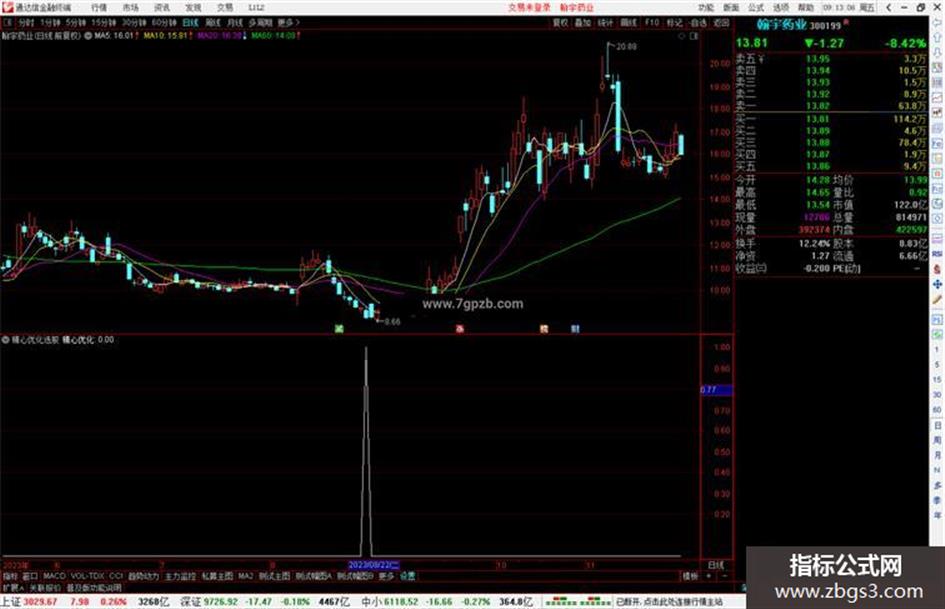Image resolution: width=945 pixels, height=609 pixels.
Task: Expand the 卖五 depth arrow
Action: pyautogui.click(x=761, y=59)
